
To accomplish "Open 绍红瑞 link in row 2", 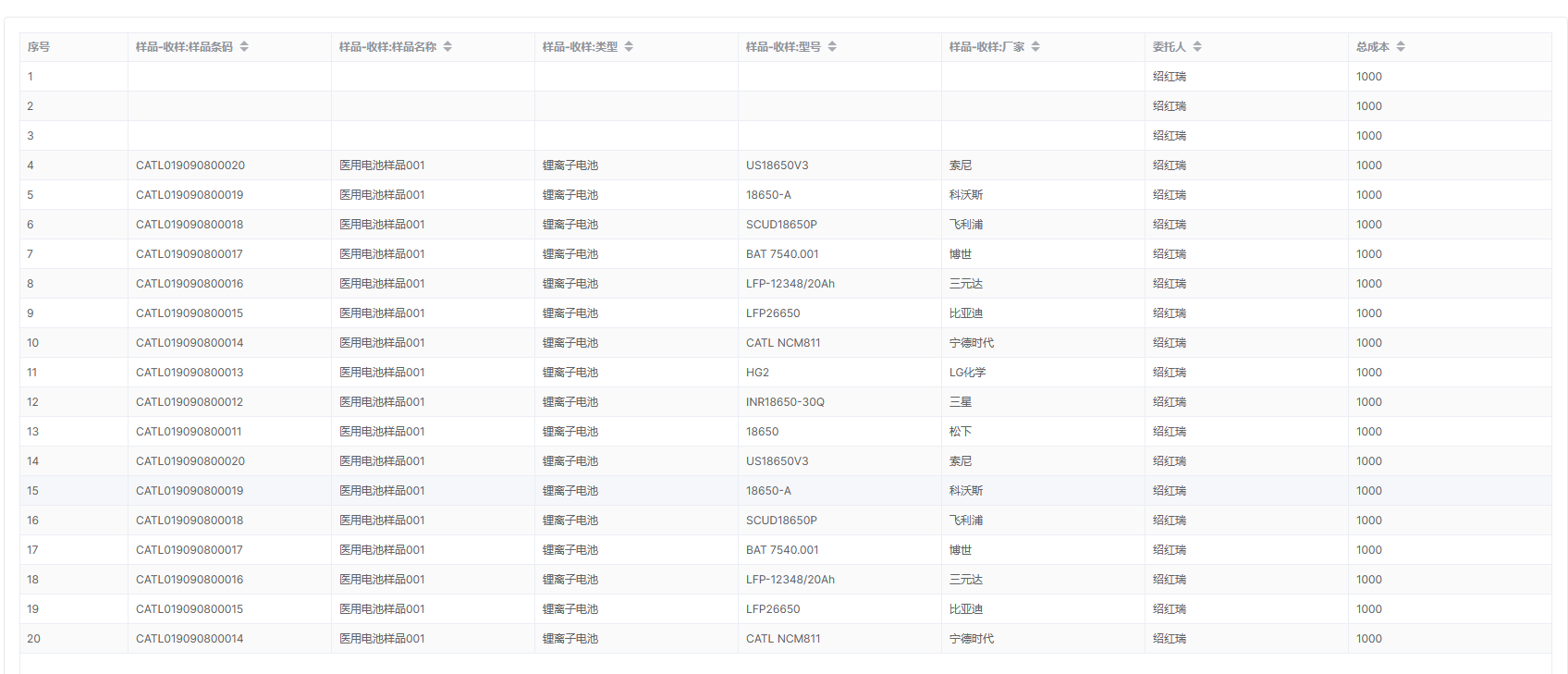I will (x=1170, y=106).
